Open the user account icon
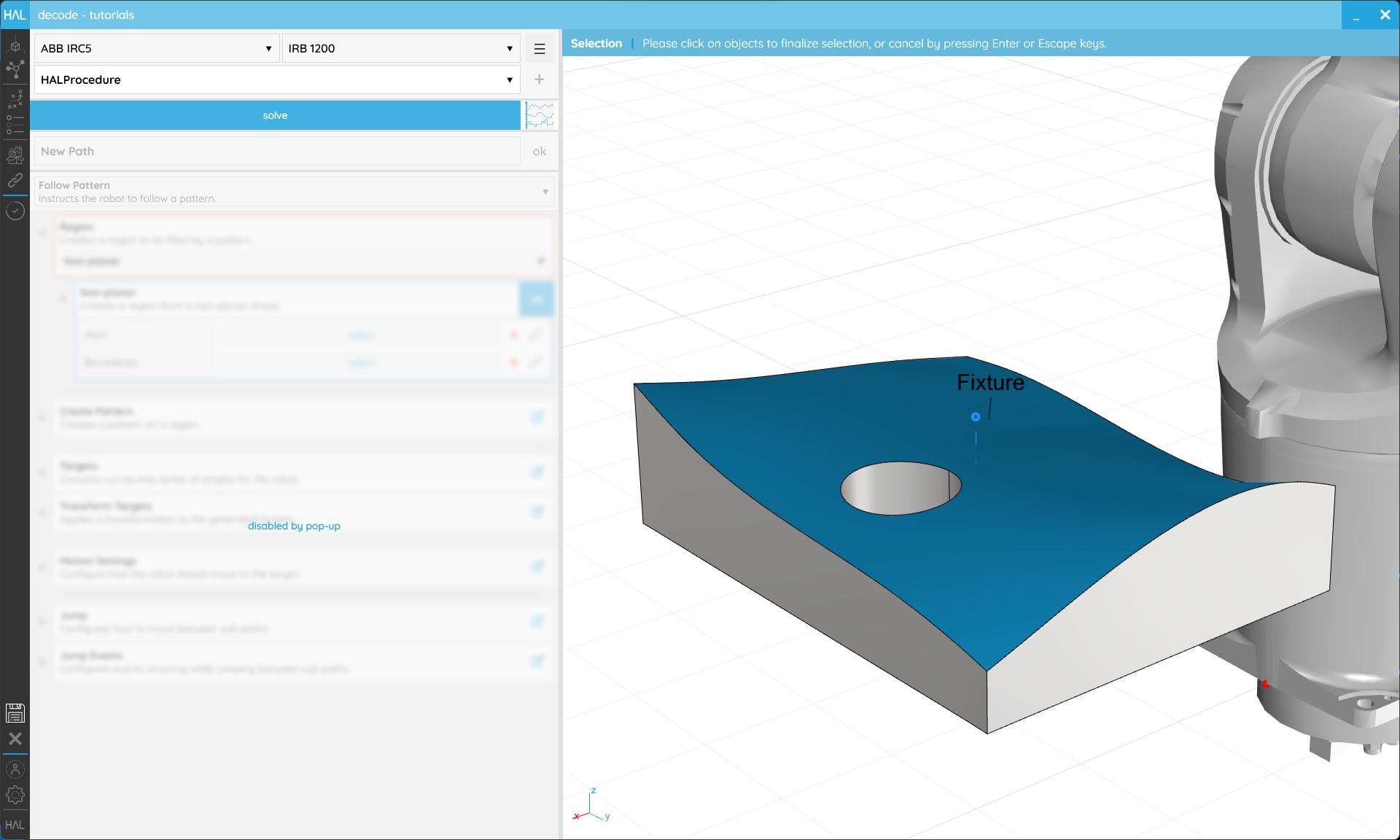The height and width of the screenshot is (840, 1400). 15,769
